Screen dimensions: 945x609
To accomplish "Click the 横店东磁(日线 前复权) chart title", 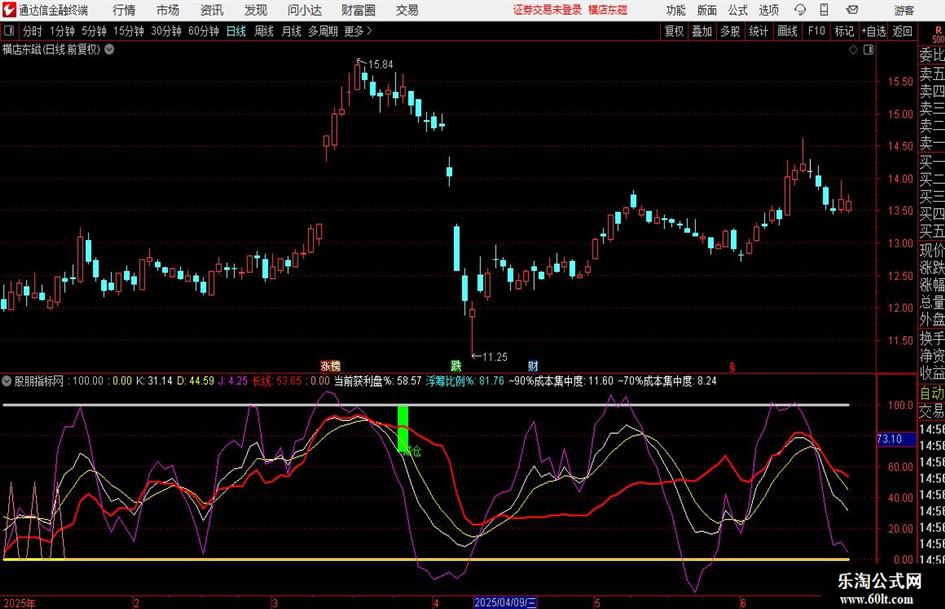I will 51,49.
